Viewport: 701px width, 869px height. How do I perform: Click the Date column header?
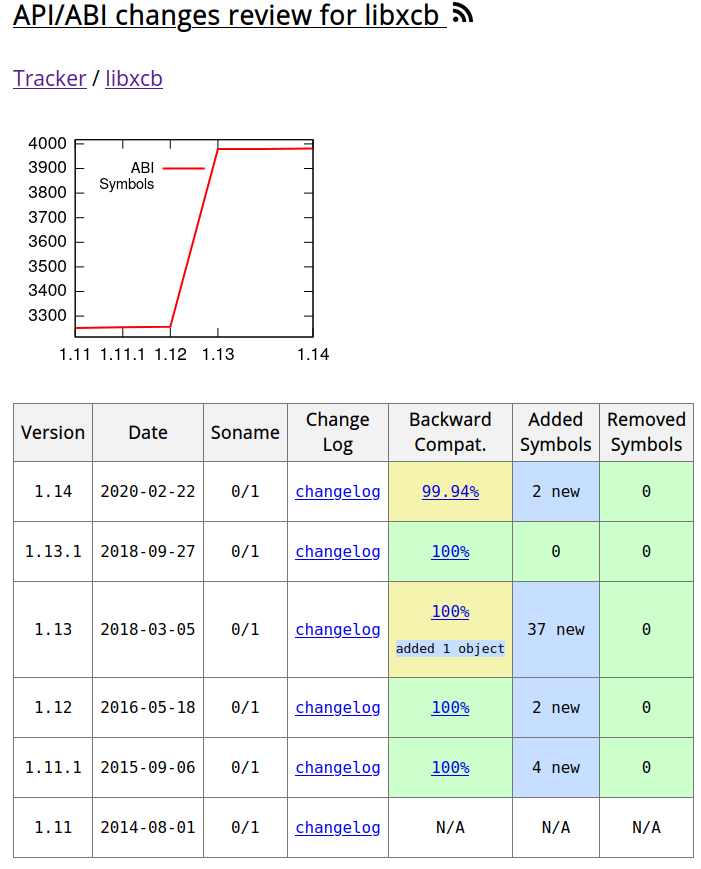click(148, 432)
